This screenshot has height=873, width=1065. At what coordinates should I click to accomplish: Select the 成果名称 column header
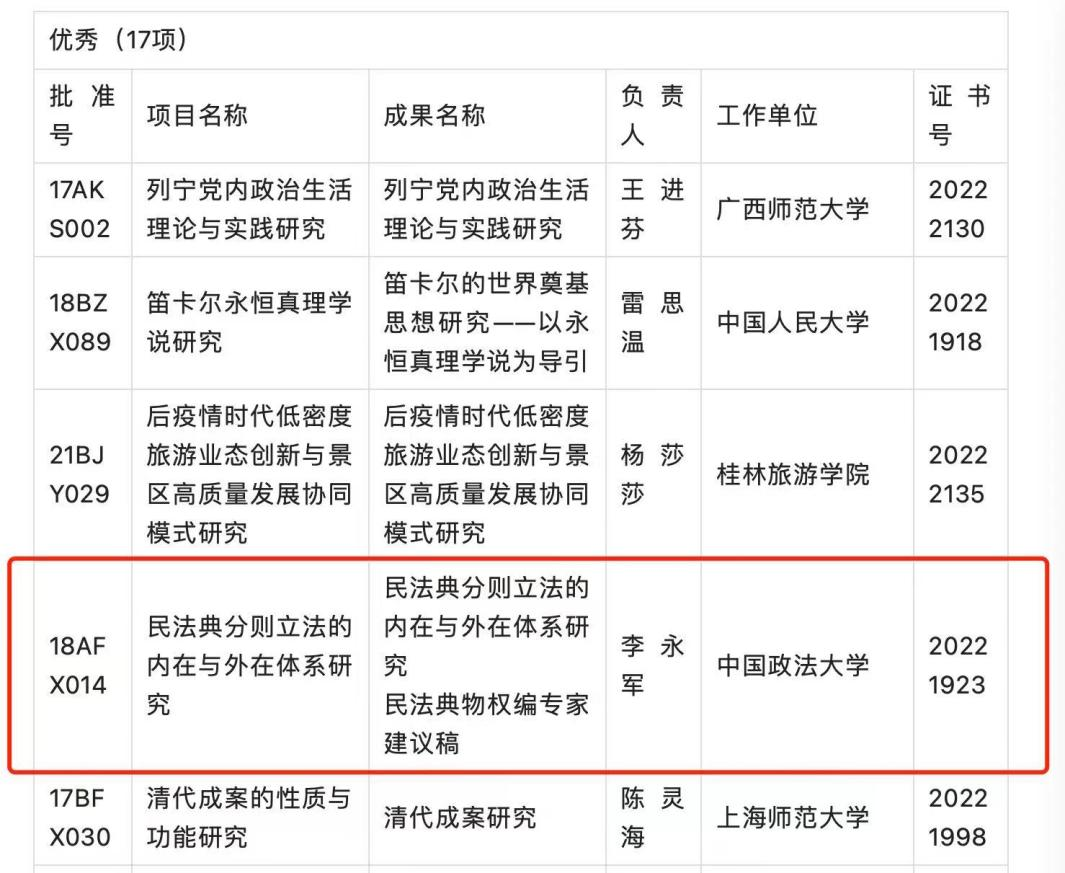(x=434, y=115)
